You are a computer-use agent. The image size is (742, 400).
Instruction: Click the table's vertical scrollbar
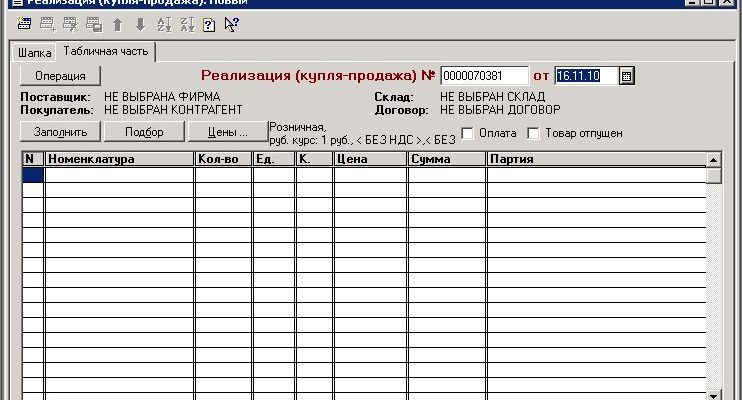point(714,280)
